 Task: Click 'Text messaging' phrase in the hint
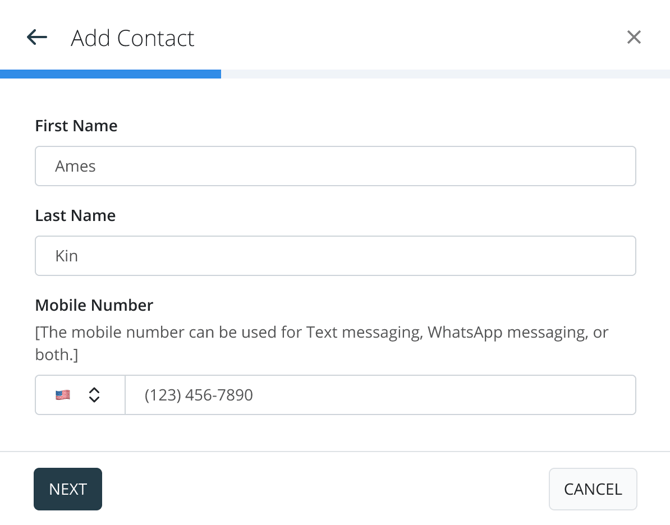click(x=359, y=333)
